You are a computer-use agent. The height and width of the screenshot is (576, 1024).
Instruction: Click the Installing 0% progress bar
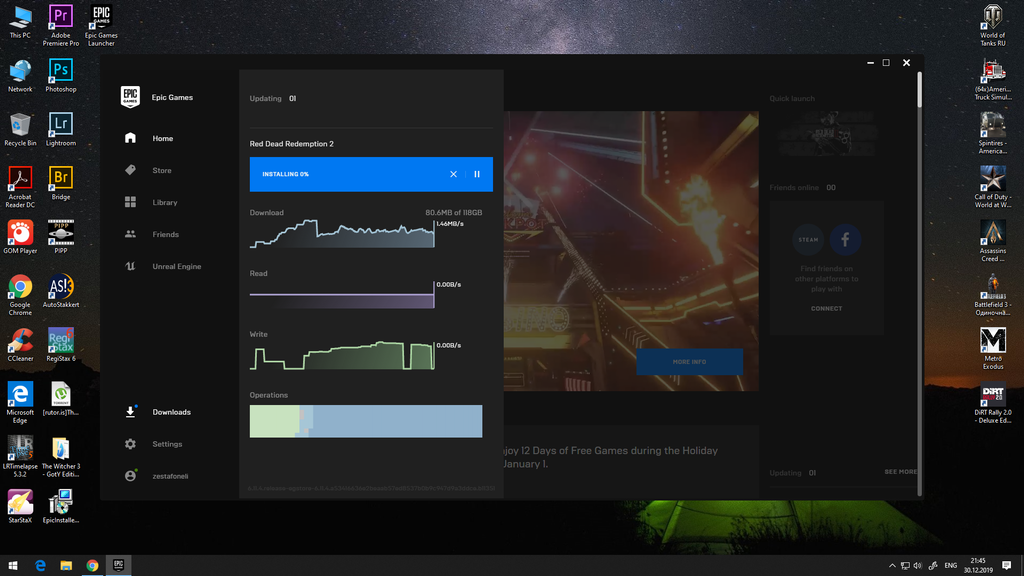371,174
